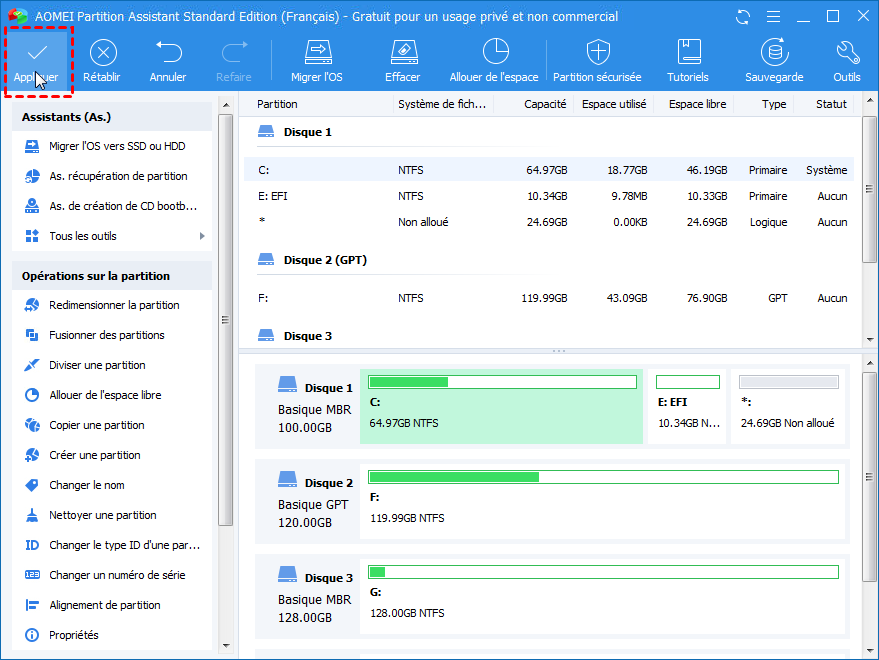Sort by the Capacité column header
Screen dimensions: 879x660
tap(545, 104)
